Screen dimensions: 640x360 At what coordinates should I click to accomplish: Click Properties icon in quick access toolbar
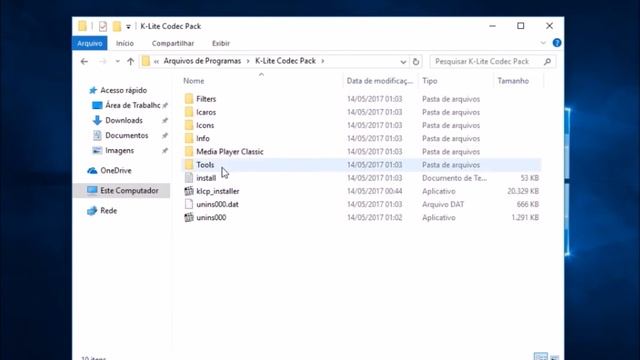pos(103,26)
